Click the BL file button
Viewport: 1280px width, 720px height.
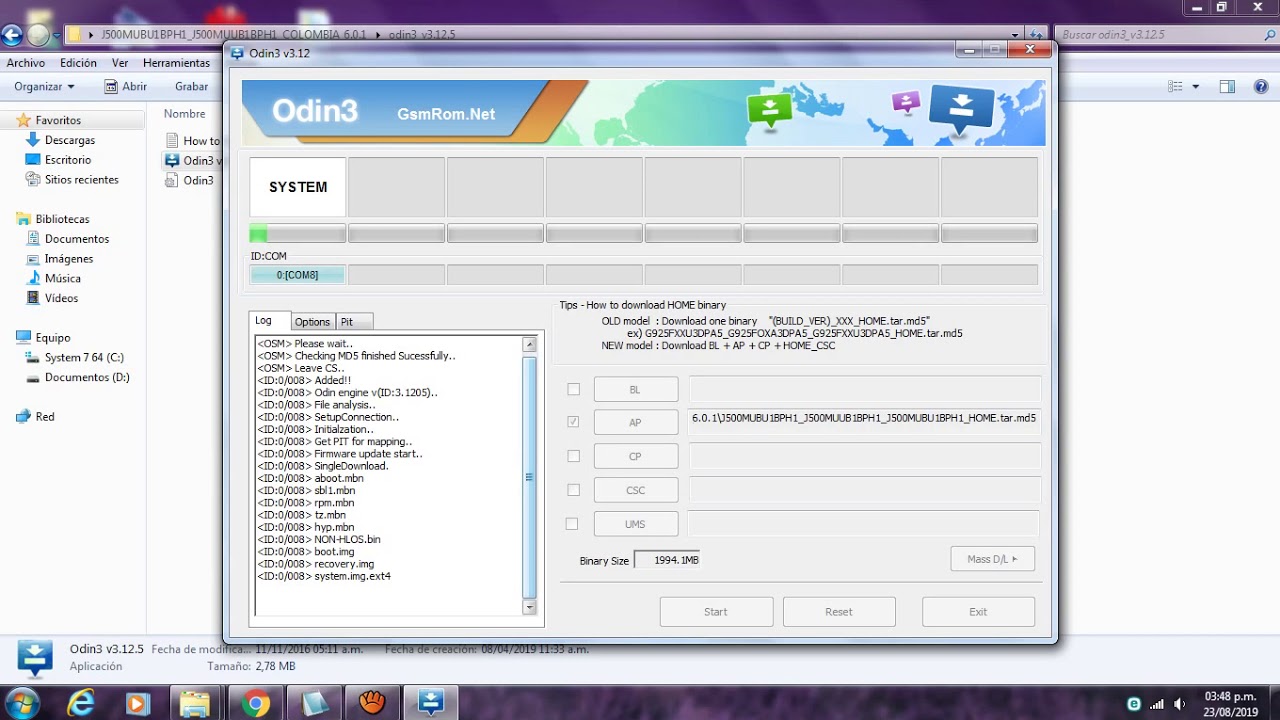tap(636, 389)
